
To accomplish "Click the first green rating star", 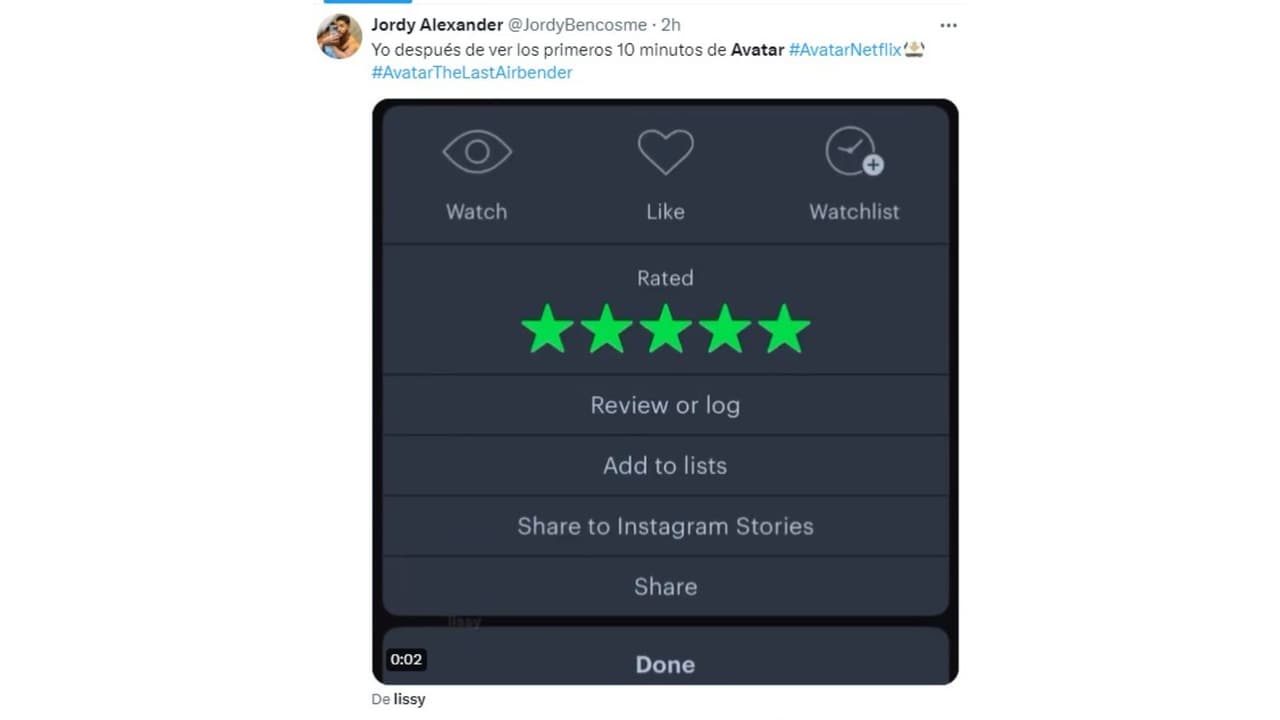I will pos(548,329).
